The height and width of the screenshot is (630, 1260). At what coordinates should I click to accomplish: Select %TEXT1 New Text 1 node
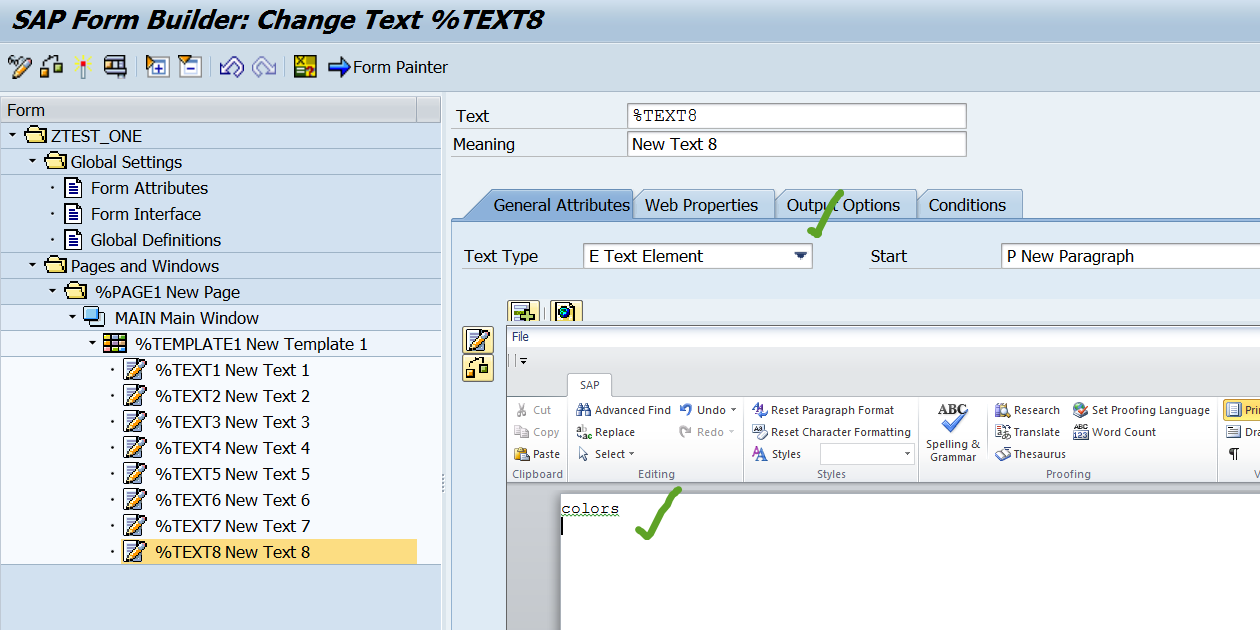pos(232,369)
